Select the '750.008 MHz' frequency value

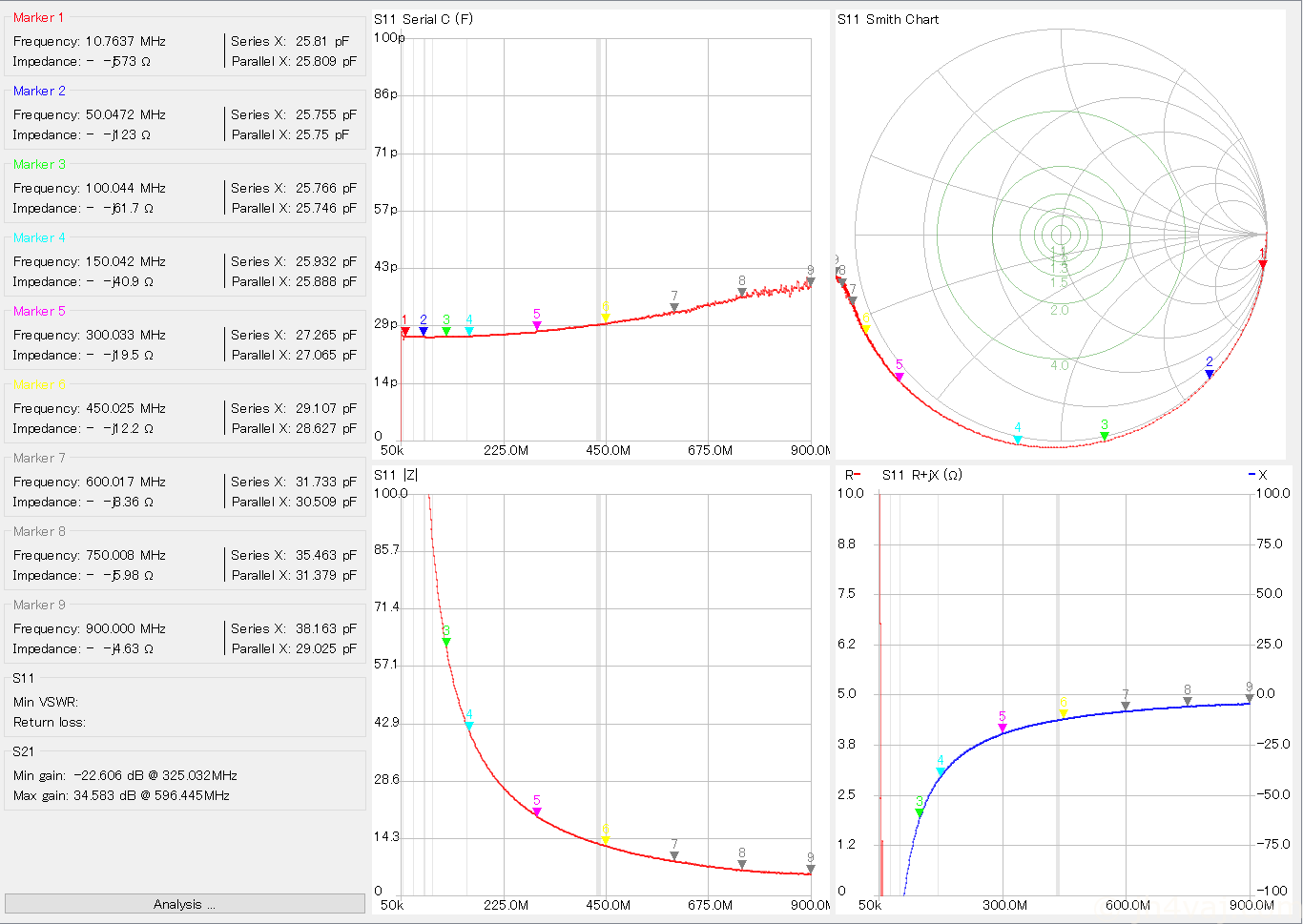coord(126,555)
